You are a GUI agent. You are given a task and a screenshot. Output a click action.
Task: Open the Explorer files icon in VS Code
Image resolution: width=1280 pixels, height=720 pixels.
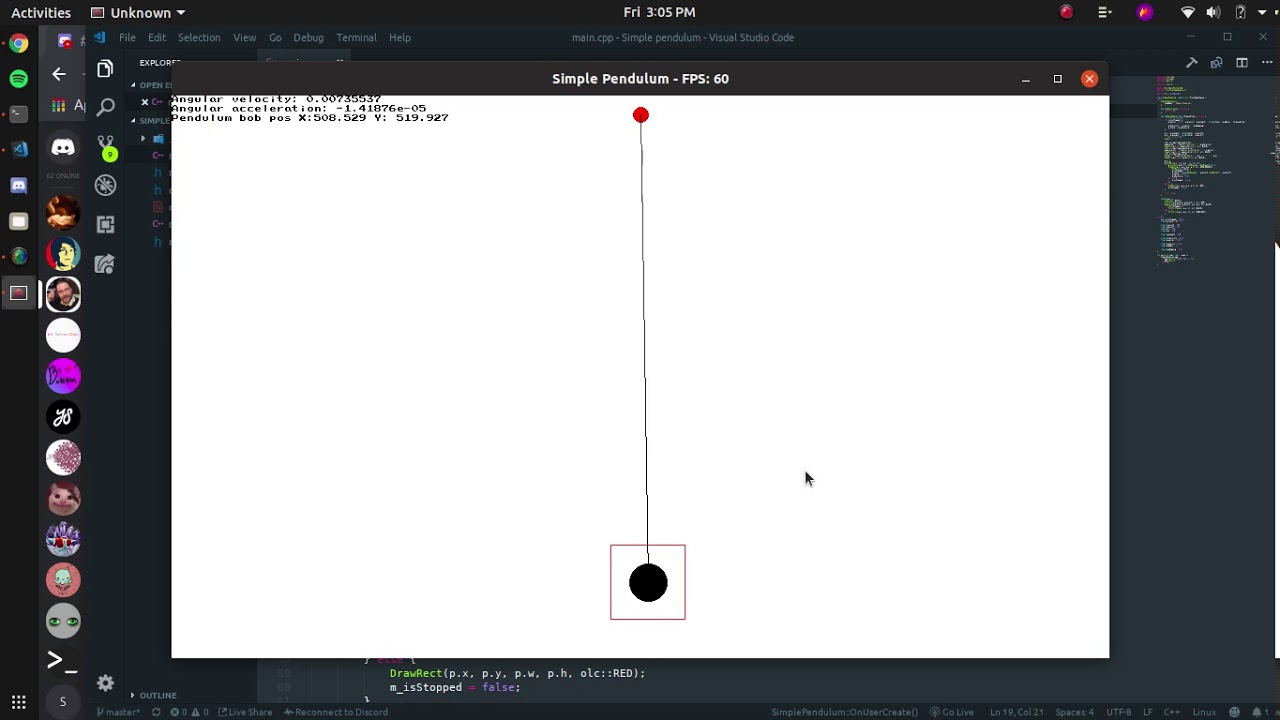[105, 69]
